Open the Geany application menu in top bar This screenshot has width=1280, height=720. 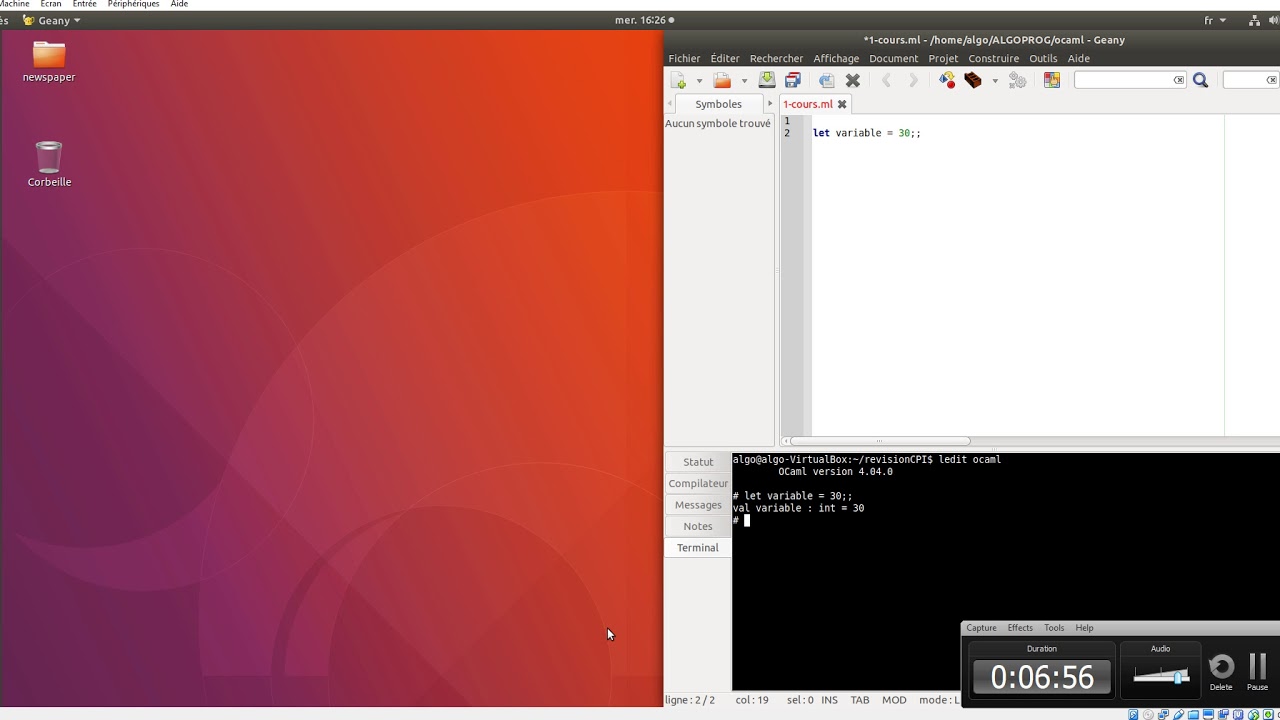[52, 20]
